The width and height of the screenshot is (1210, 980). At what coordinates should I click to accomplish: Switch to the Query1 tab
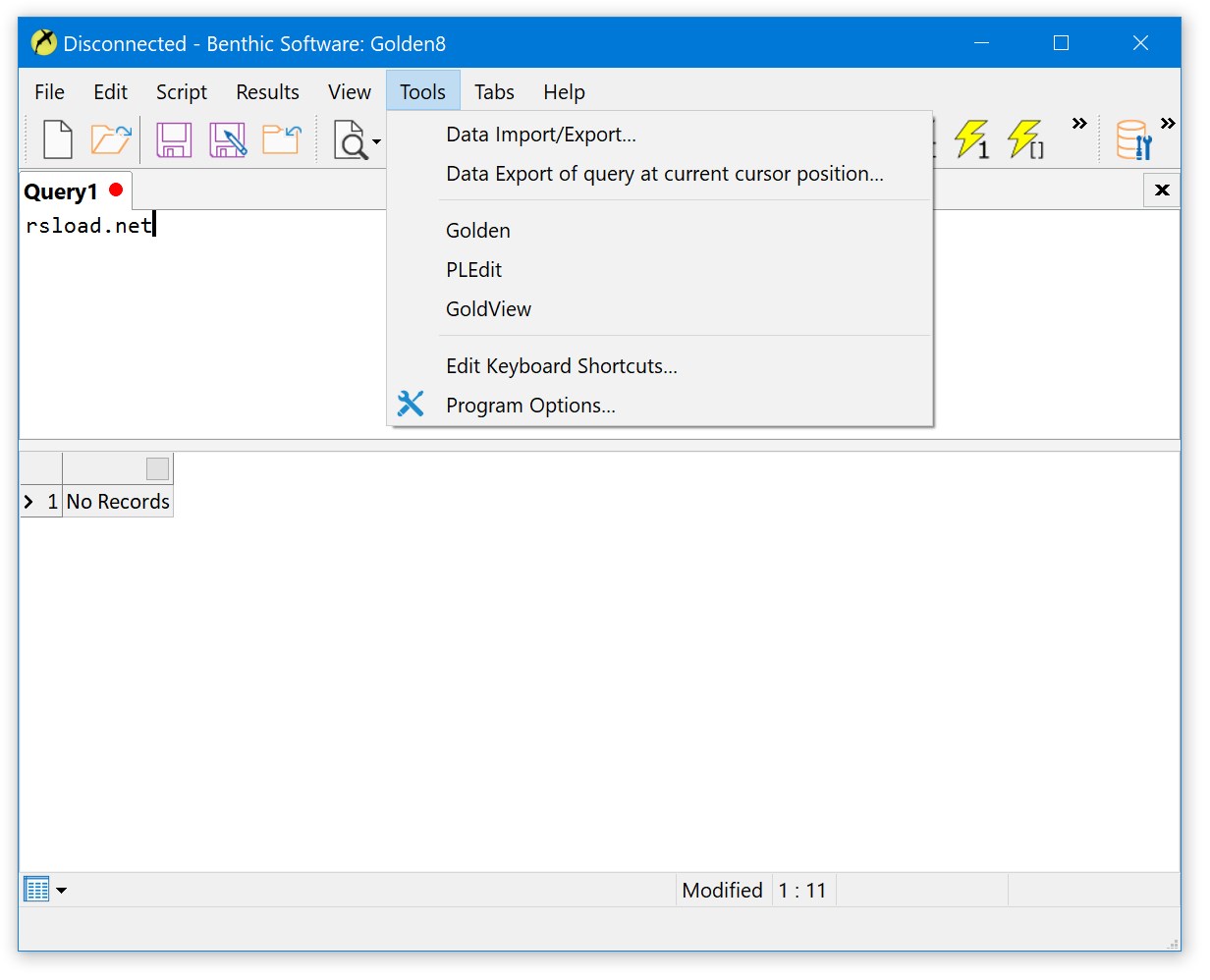pos(61,191)
